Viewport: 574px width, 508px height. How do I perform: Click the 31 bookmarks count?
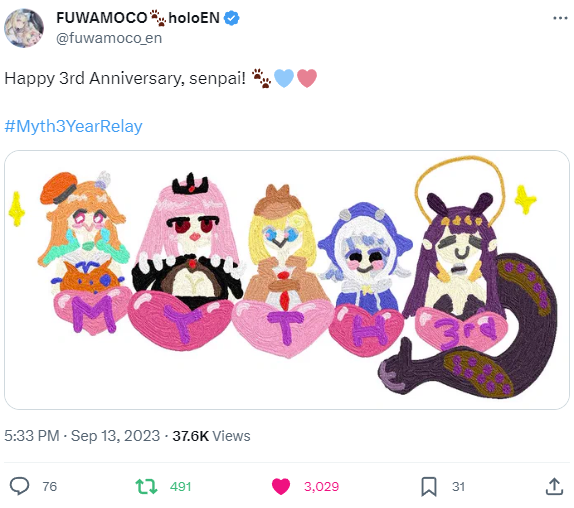tap(458, 487)
